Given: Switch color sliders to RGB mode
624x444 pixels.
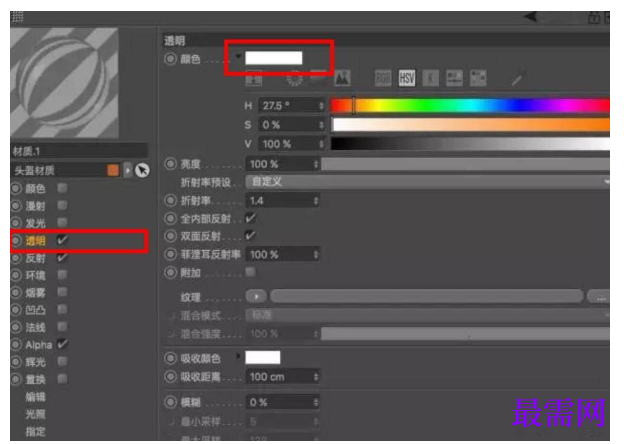Looking at the screenshot, I should pyautogui.click(x=383, y=78).
